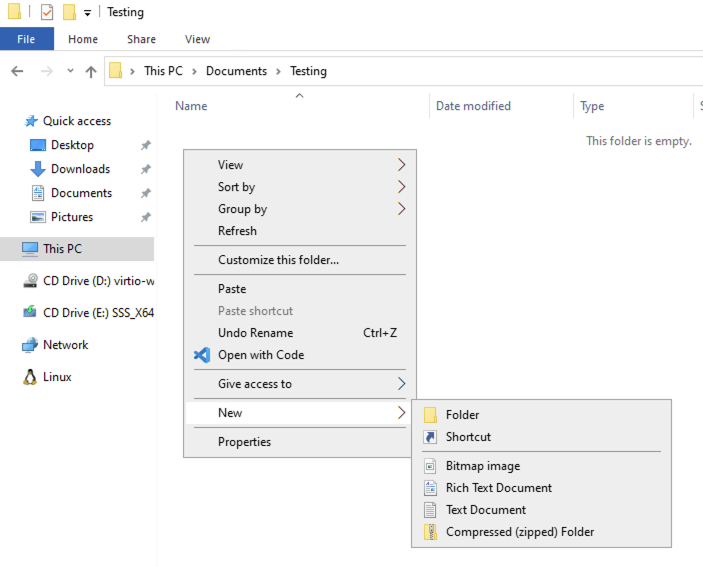
Task: Sort by the Date modified column header
Action: tap(473, 106)
